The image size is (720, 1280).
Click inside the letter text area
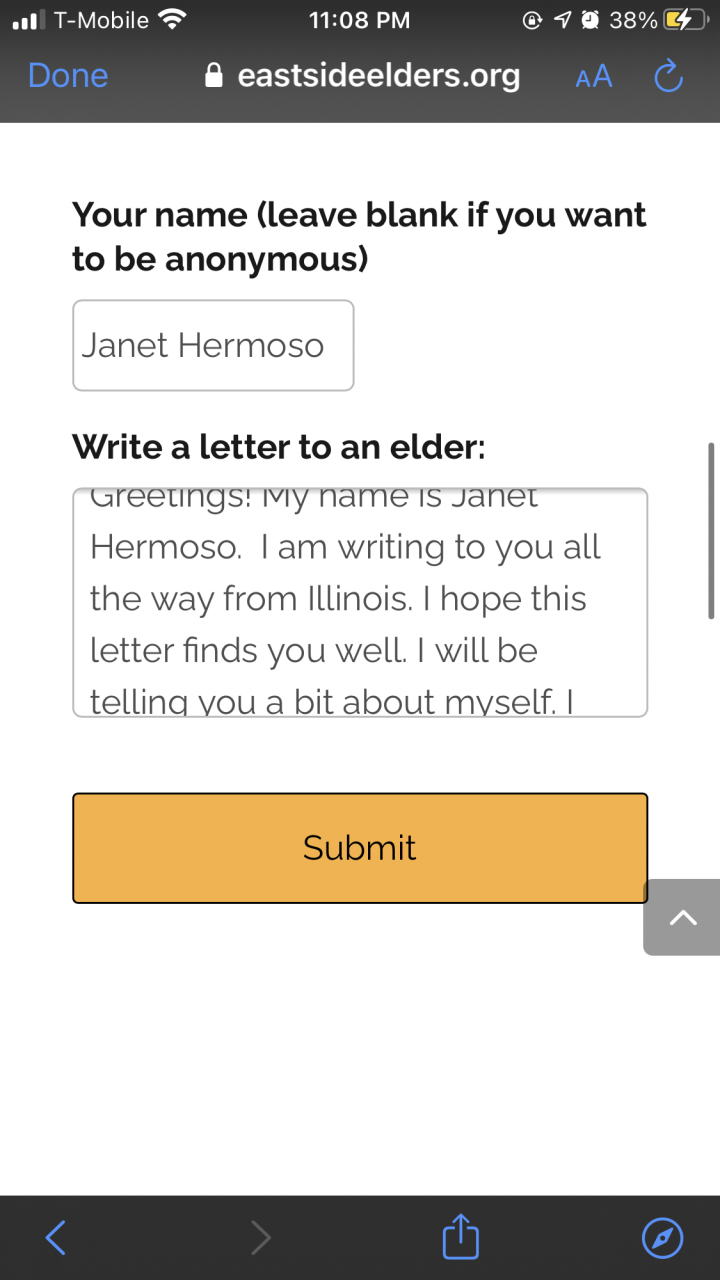360,602
